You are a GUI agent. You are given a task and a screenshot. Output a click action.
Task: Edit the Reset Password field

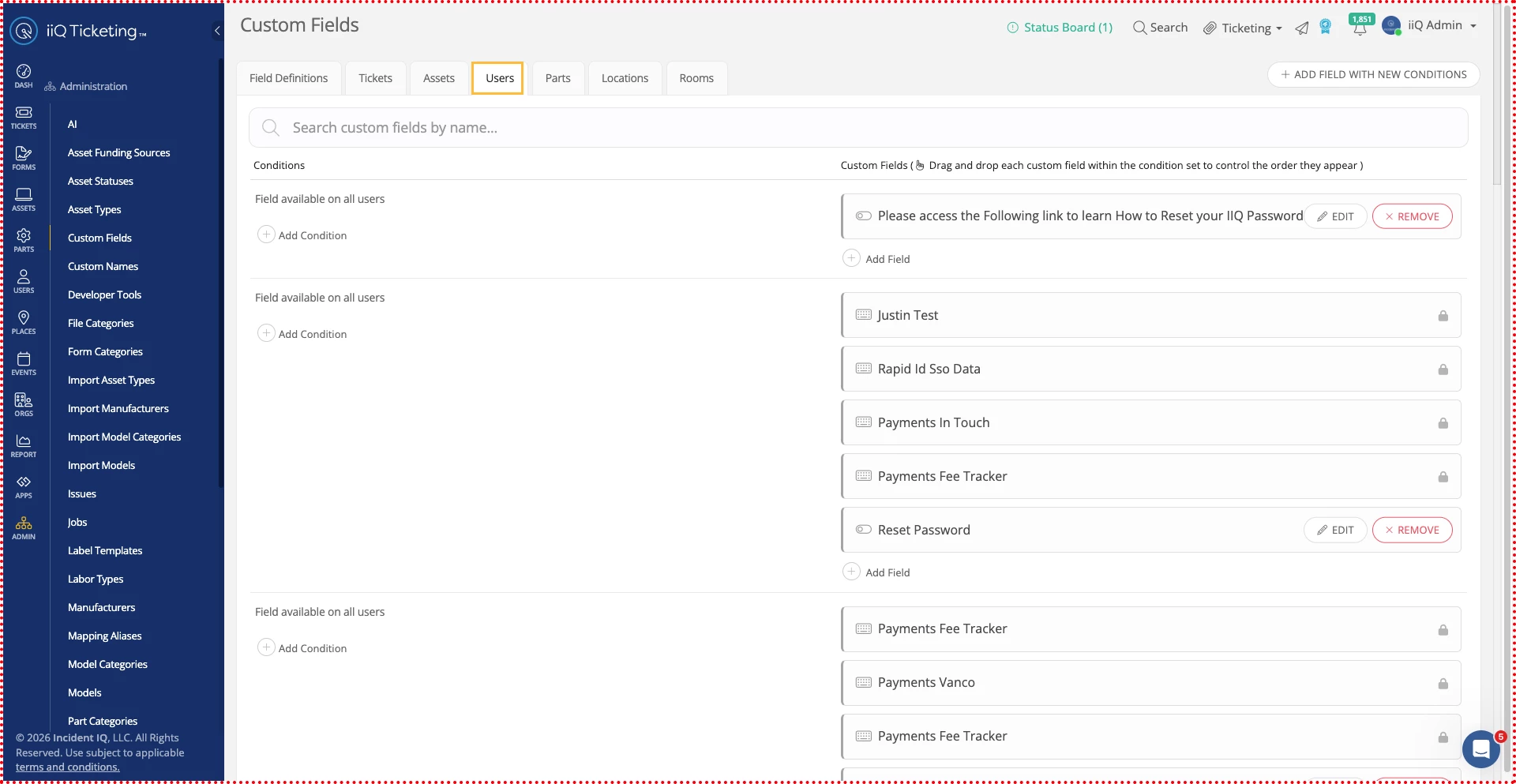[1335, 530]
